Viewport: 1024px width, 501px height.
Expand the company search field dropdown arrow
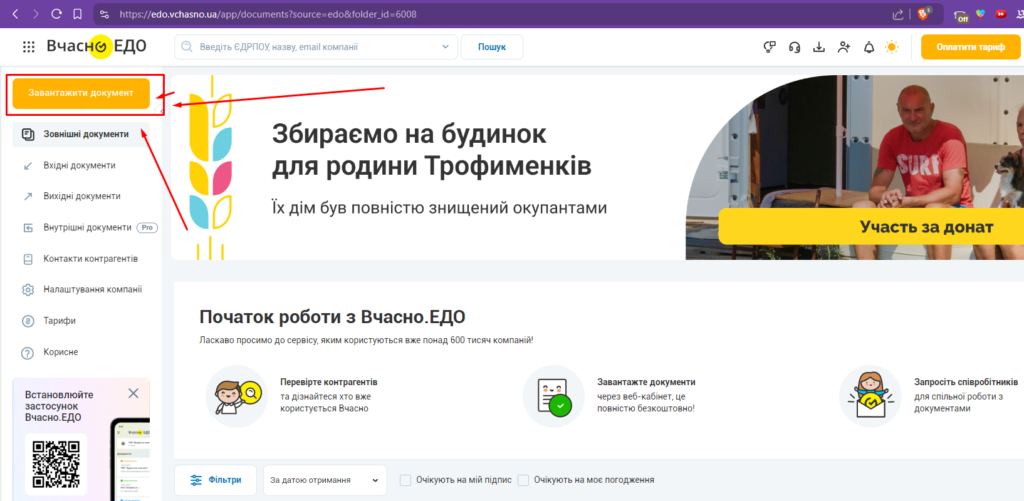tap(445, 47)
